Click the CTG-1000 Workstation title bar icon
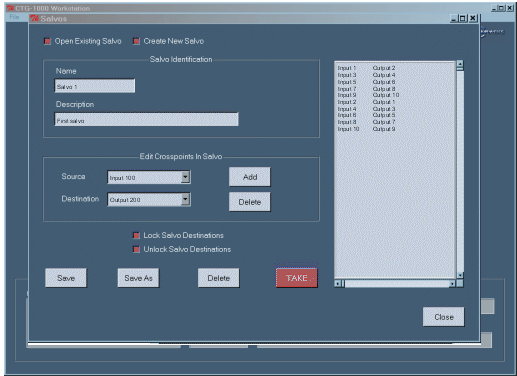Image resolution: width=517 pixels, height=376 pixels. pos(11,8)
